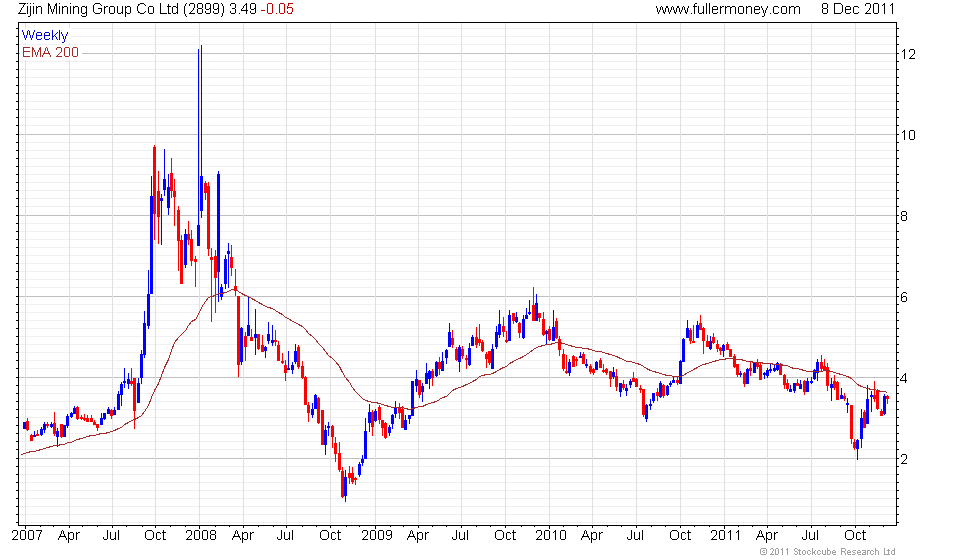
Task: Click the chart title Zijin Mining Group Co Ltd
Action: (x=98, y=9)
